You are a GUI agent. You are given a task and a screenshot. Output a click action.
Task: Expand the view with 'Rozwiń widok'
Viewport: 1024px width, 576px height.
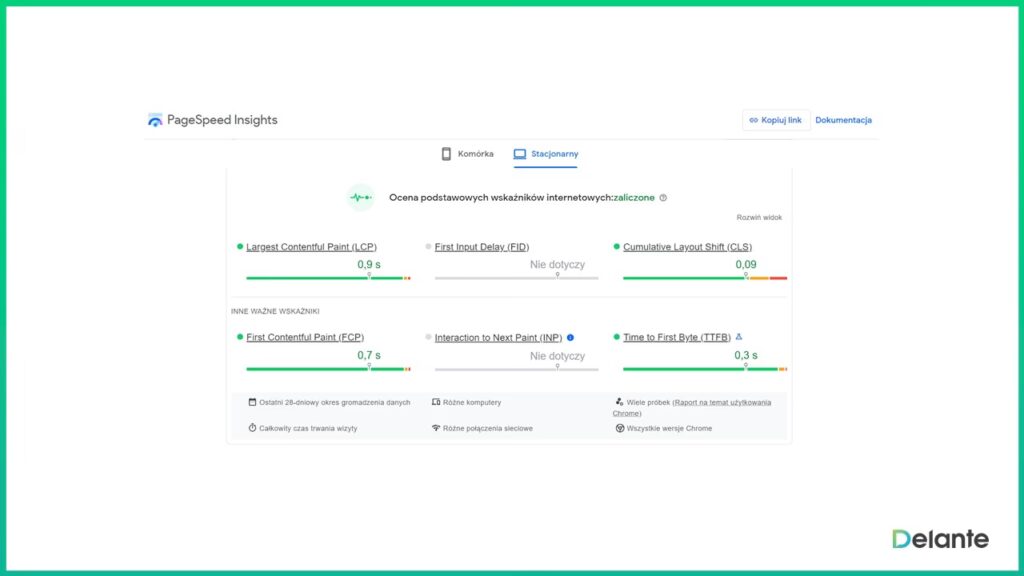point(759,217)
